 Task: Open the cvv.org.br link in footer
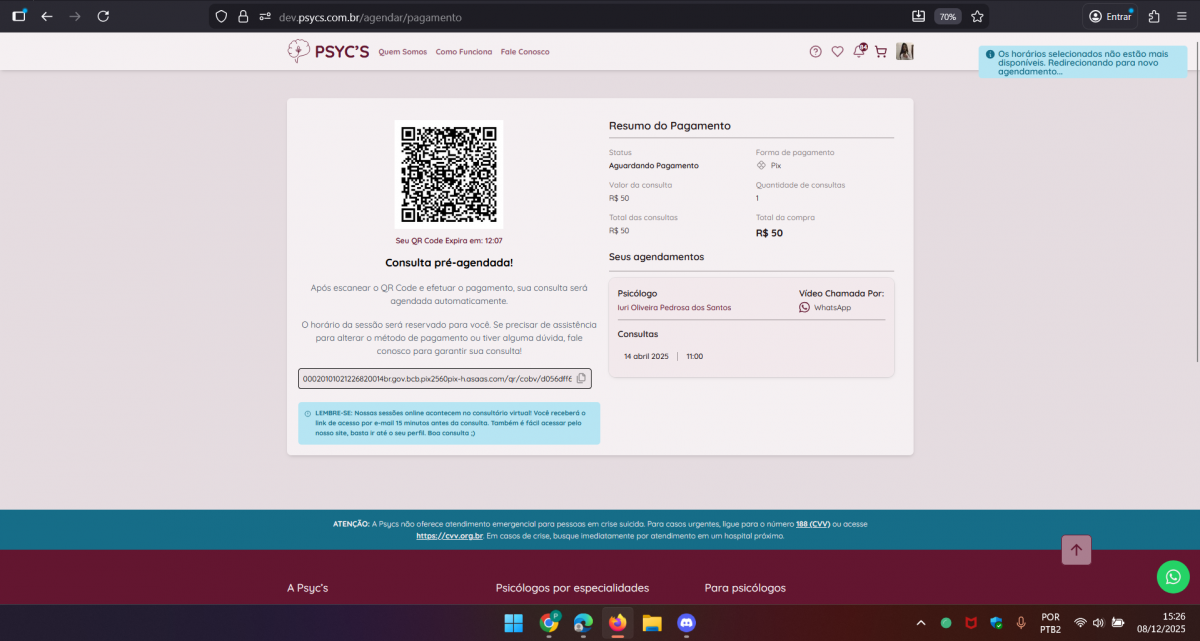[x=450, y=536]
